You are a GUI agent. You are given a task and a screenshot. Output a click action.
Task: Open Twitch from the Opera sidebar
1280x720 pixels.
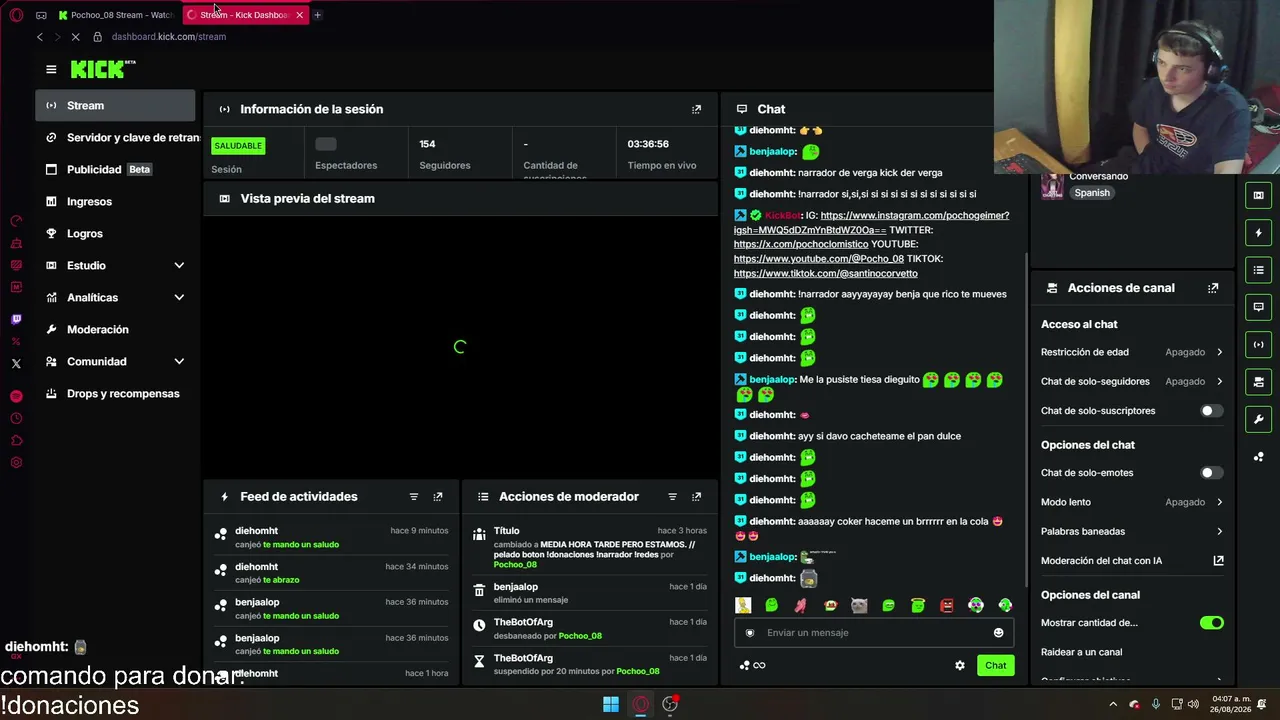tap(16, 319)
